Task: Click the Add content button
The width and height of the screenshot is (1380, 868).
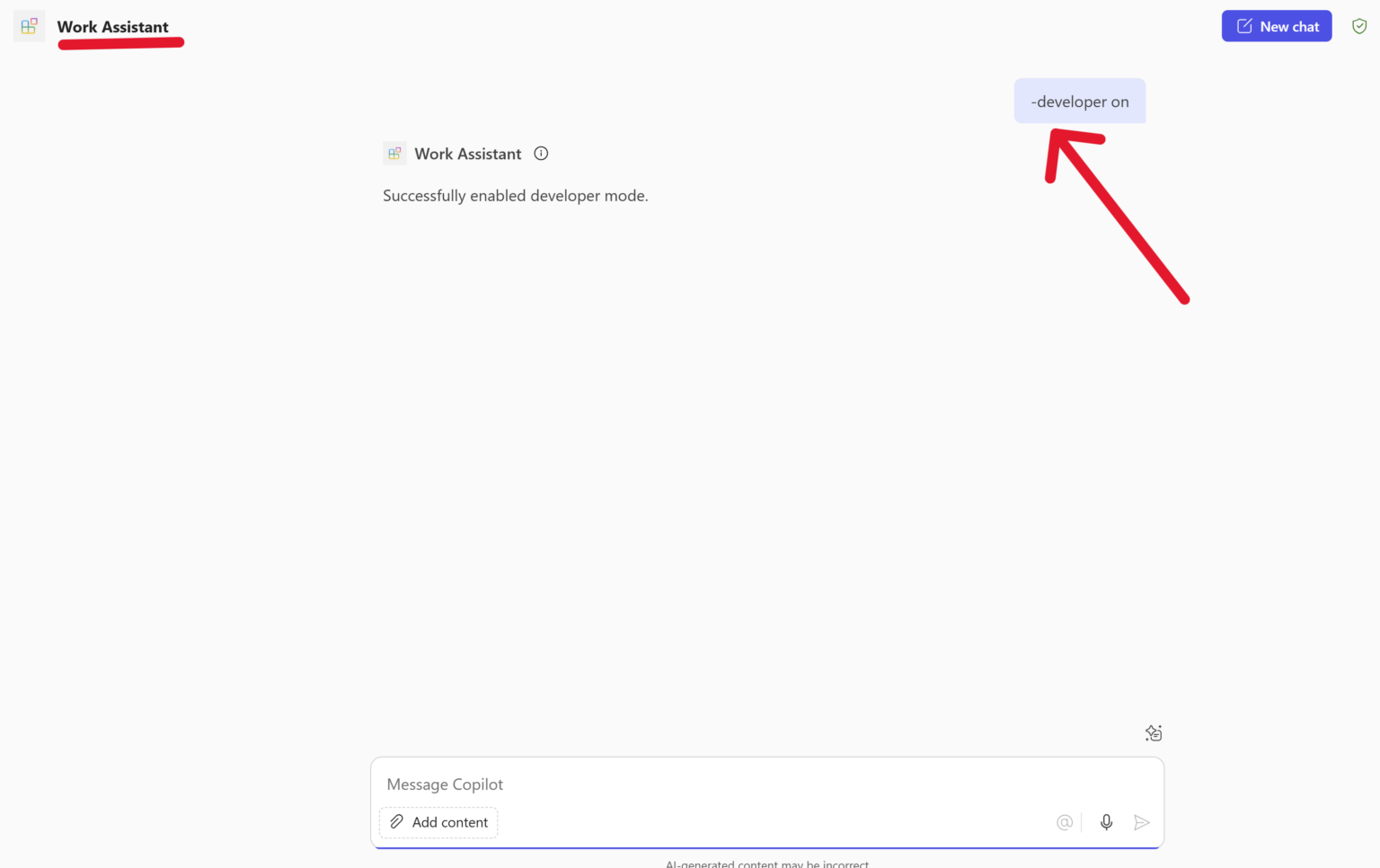Action: pyautogui.click(x=438, y=822)
